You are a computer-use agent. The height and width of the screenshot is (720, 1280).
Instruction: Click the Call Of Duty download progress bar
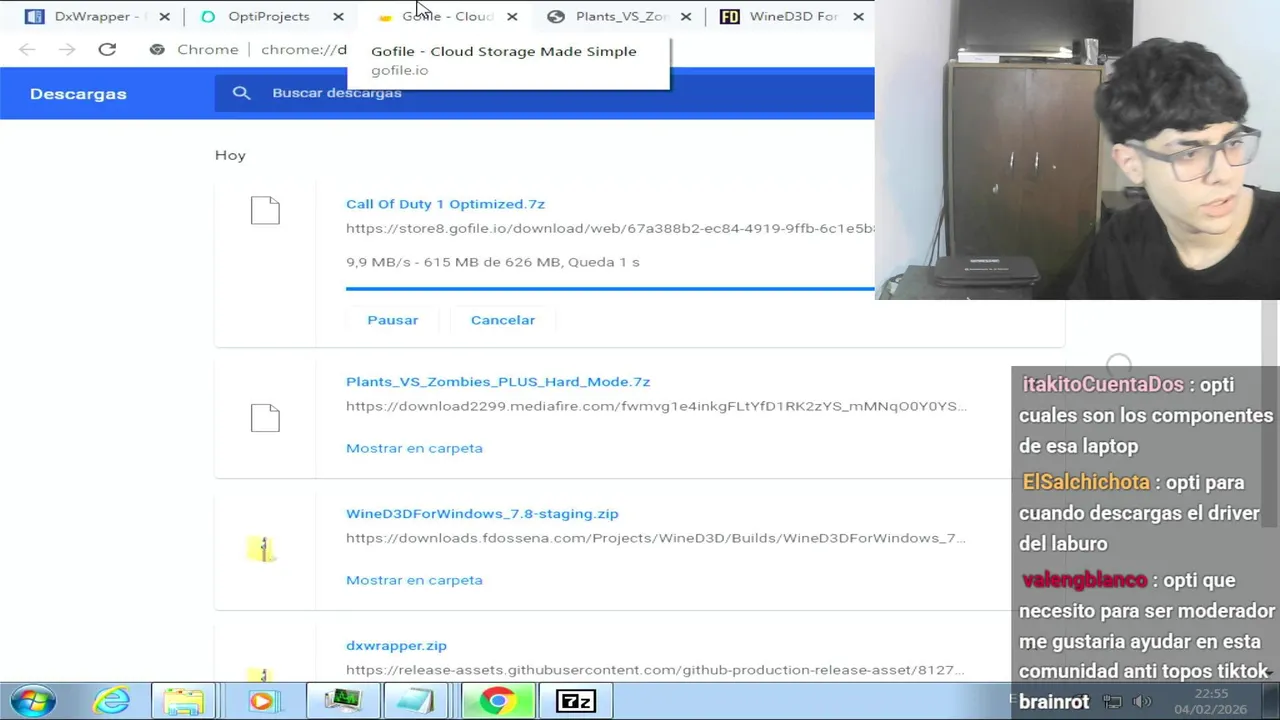610,289
